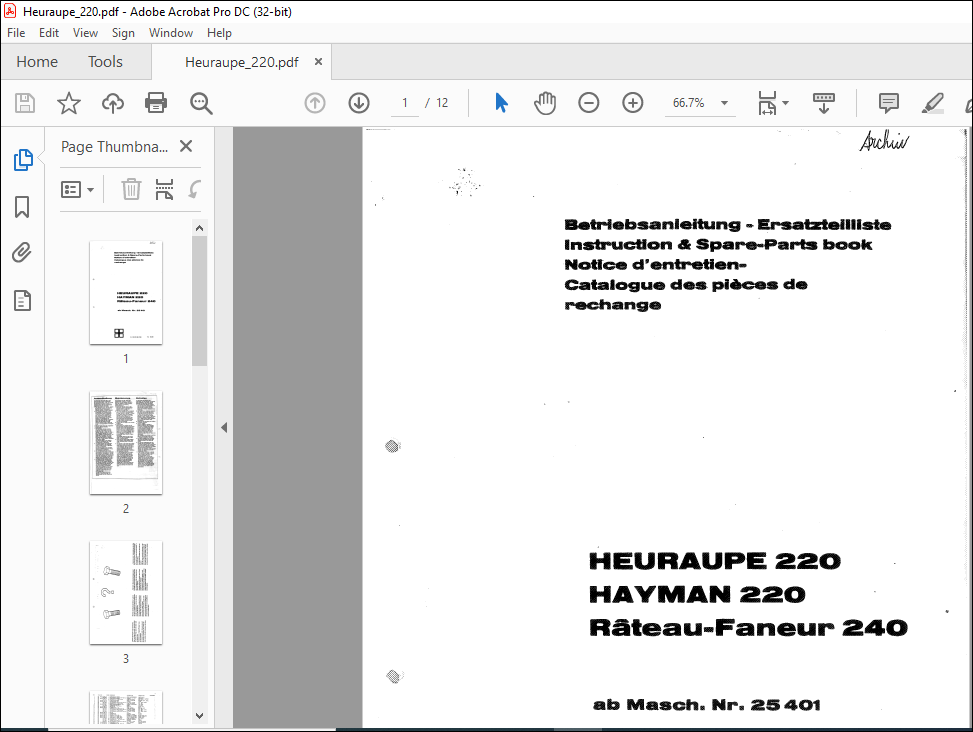Open the View menu
973x732 pixels.
85,33
